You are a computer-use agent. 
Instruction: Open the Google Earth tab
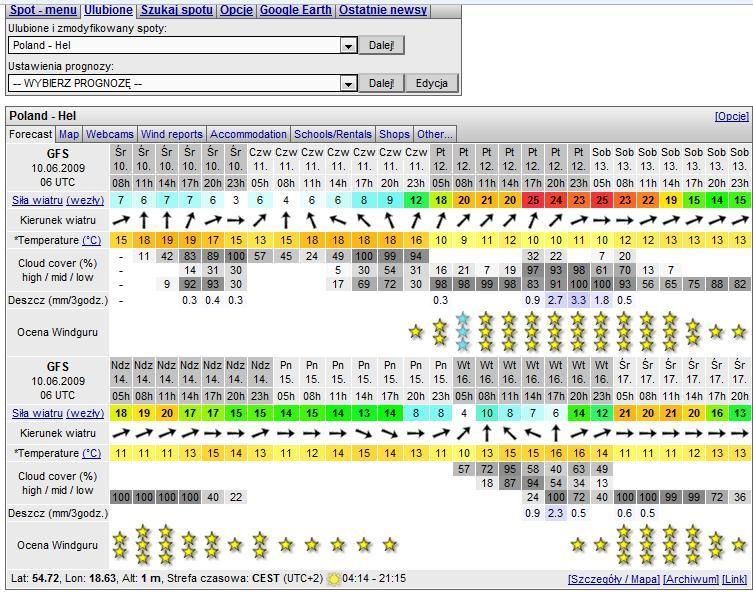click(x=296, y=10)
